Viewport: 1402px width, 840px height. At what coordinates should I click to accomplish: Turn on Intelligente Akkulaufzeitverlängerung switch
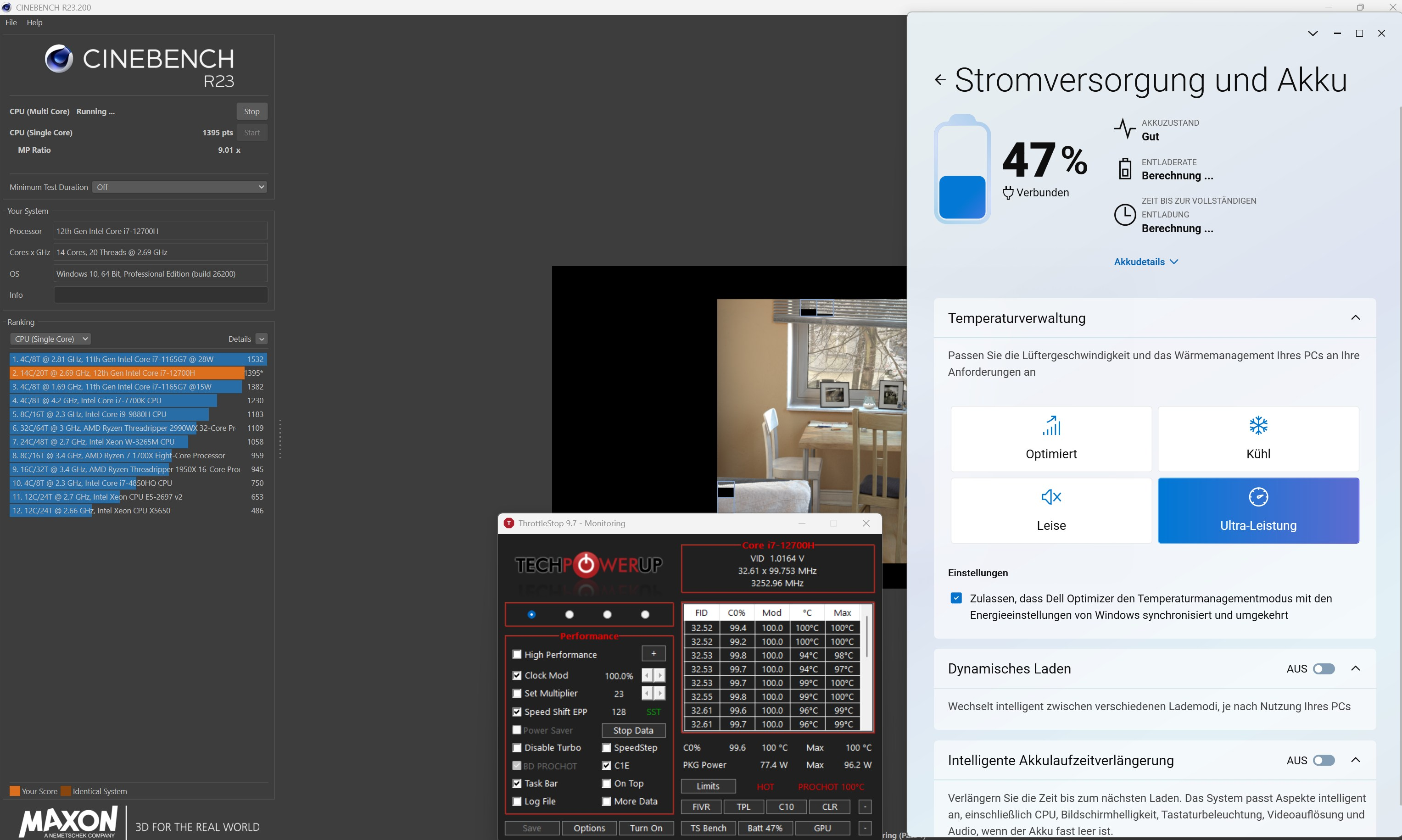pyautogui.click(x=1324, y=761)
